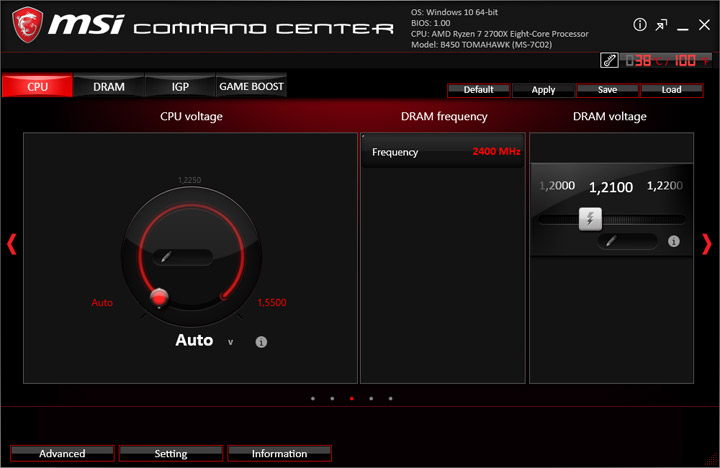Switch to the CPU tab
Screen dimensions: 720x468
[37, 86]
